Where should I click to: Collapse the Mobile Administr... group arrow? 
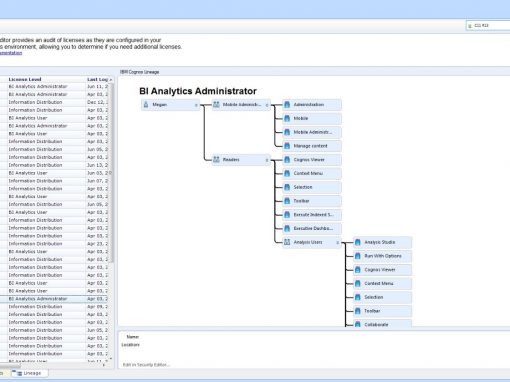267,105
